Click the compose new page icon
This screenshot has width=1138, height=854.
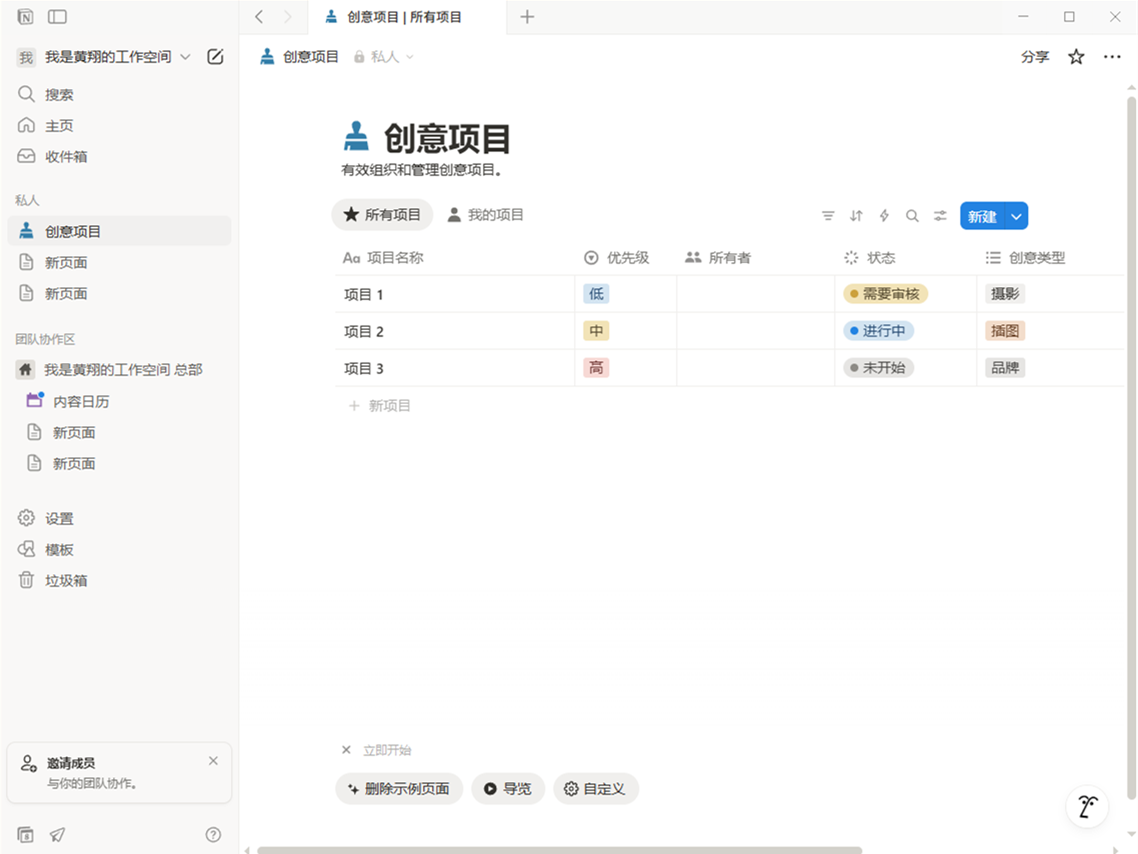215,57
